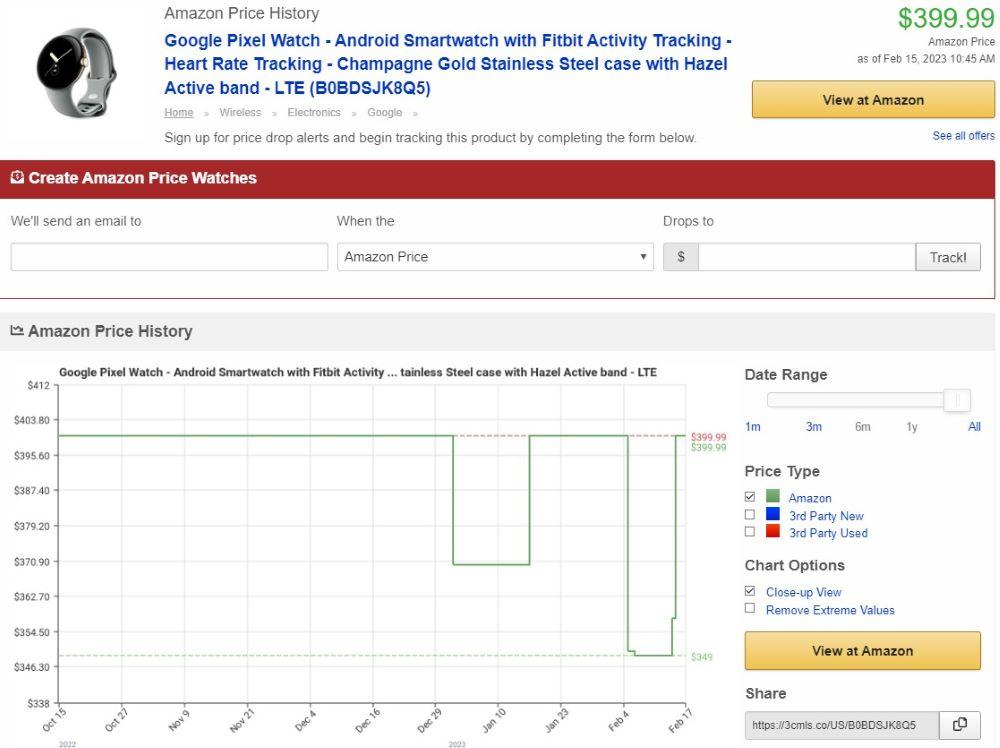The height and width of the screenshot is (748, 1000).
Task: Open the Electronics breadcrumb link
Action: tap(314, 112)
